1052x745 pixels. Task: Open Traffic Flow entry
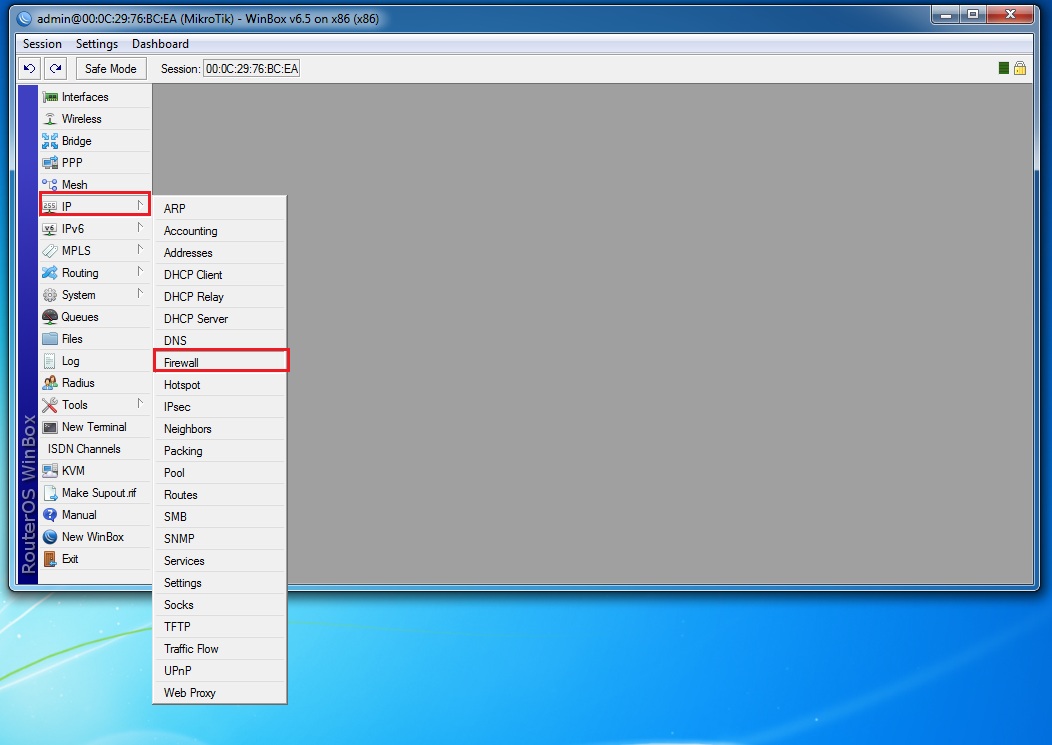point(220,649)
